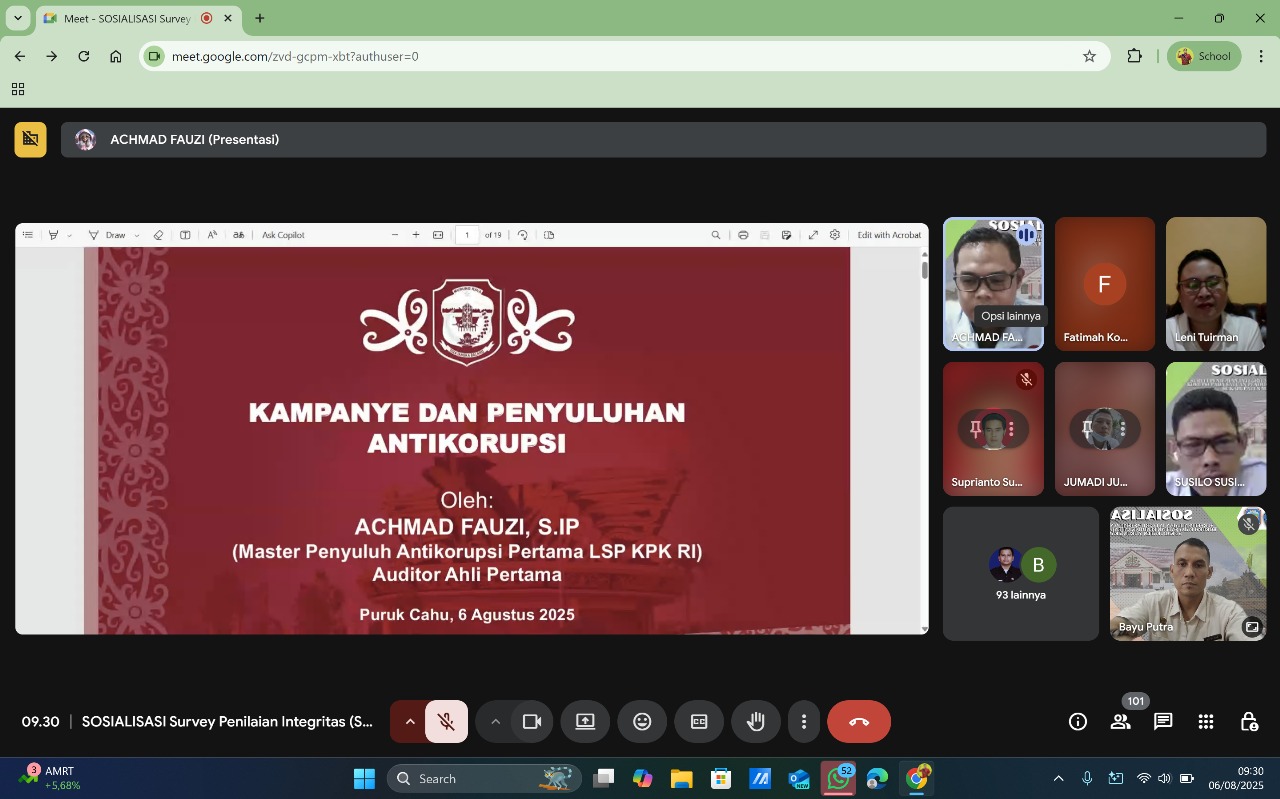Open the participants list icon
Image resolution: width=1280 pixels, height=799 pixels.
click(1120, 722)
